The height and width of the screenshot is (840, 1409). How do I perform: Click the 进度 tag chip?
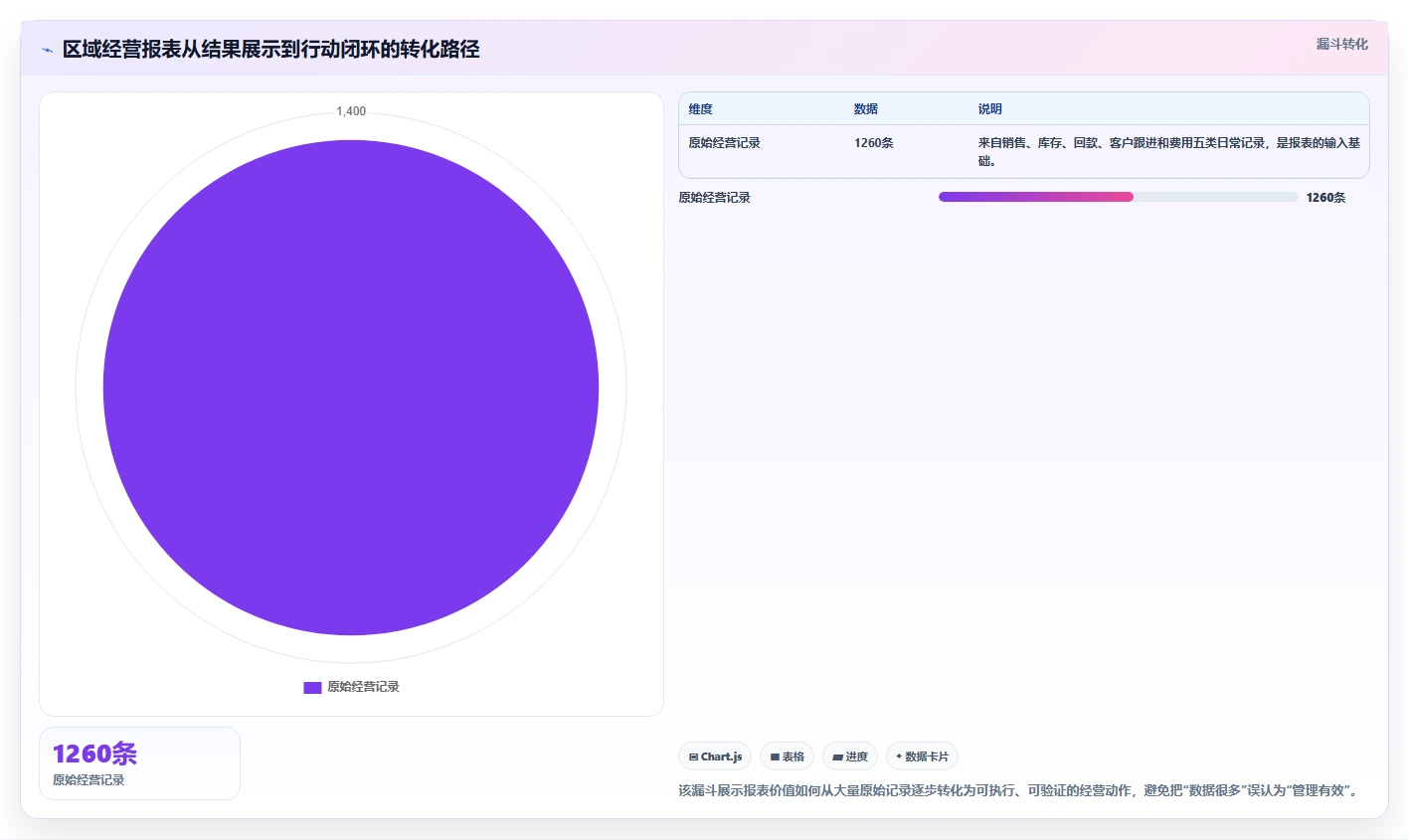[x=850, y=756]
